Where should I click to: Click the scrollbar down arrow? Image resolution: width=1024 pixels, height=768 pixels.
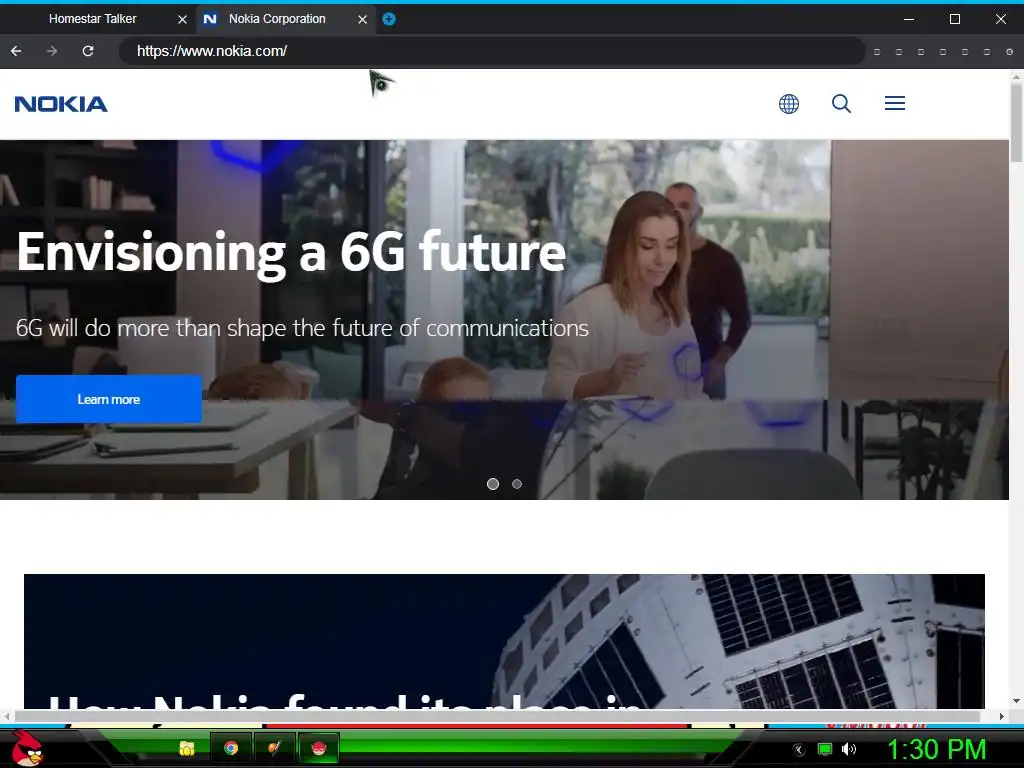pos(1016,701)
